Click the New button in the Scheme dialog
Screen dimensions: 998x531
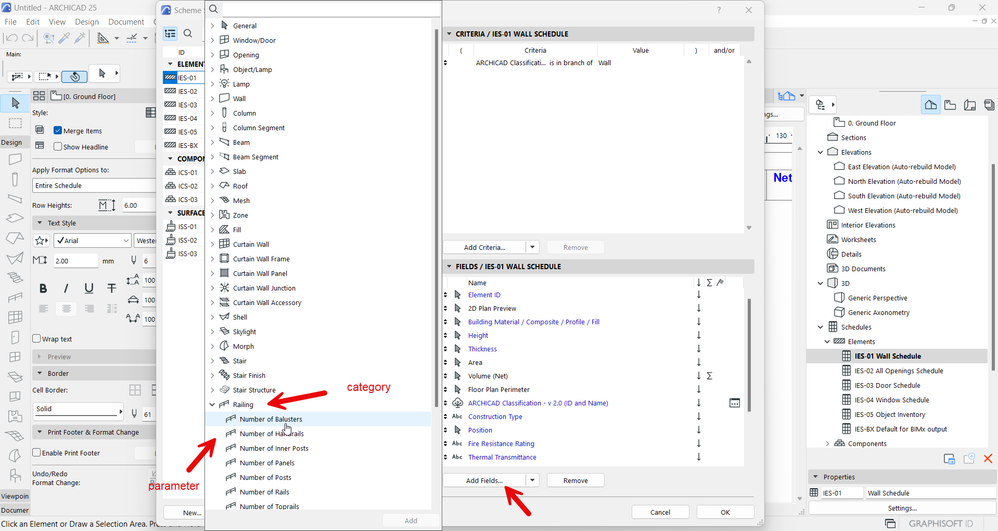coord(185,512)
